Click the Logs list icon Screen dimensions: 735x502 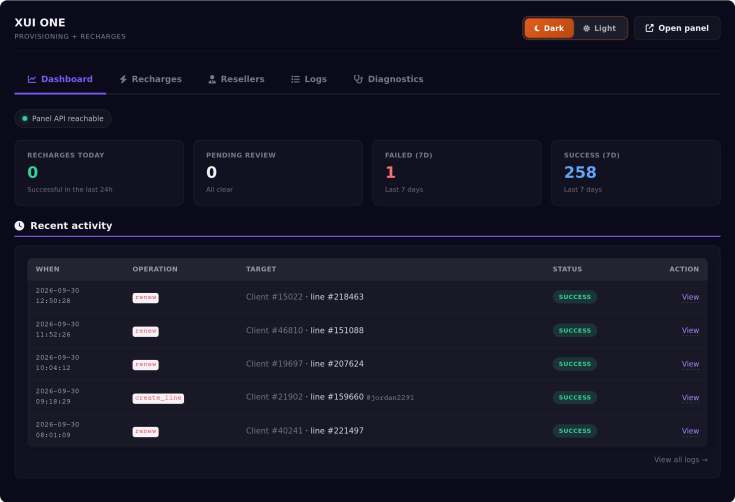pos(295,79)
